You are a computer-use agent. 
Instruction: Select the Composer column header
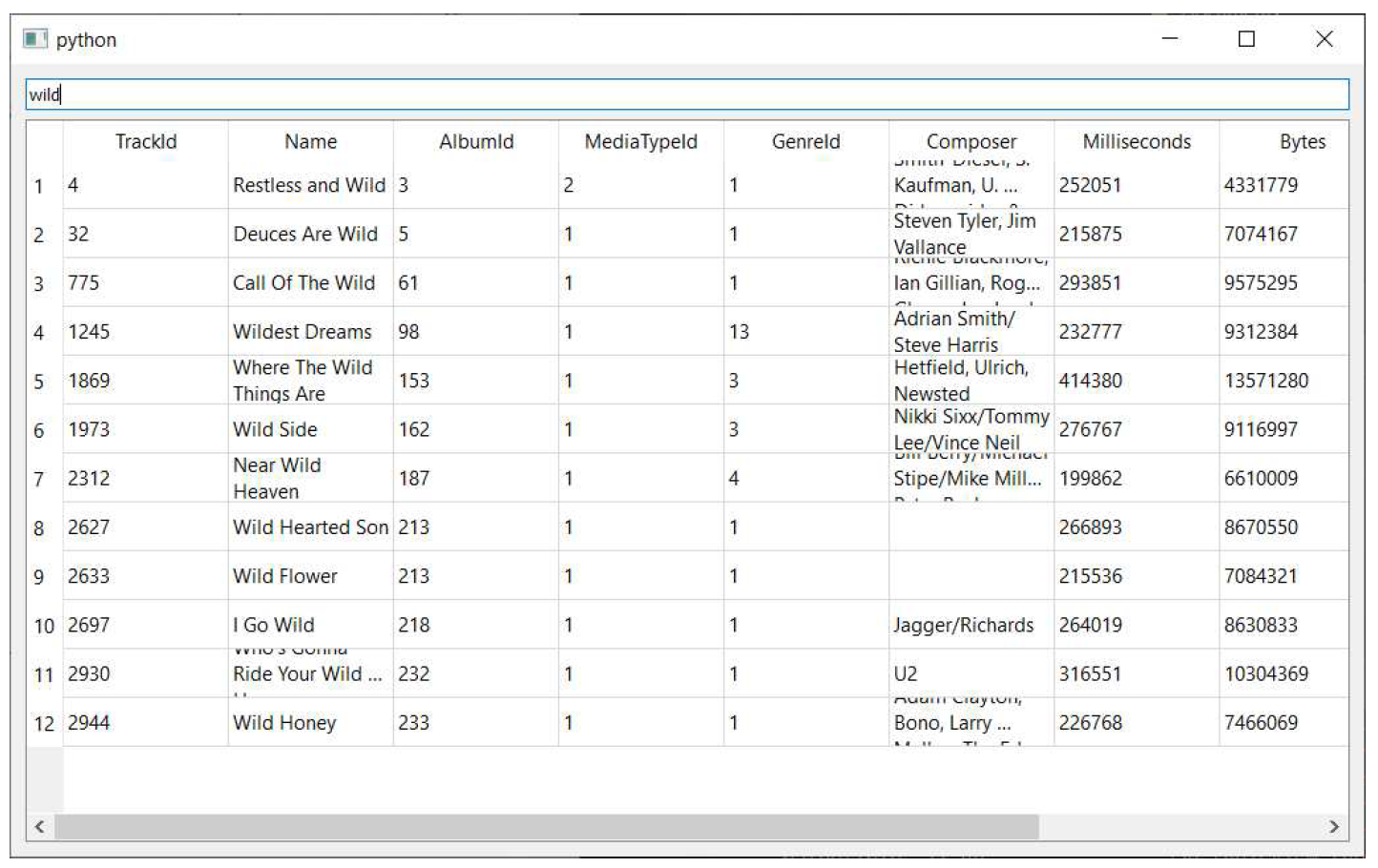tap(971, 142)
